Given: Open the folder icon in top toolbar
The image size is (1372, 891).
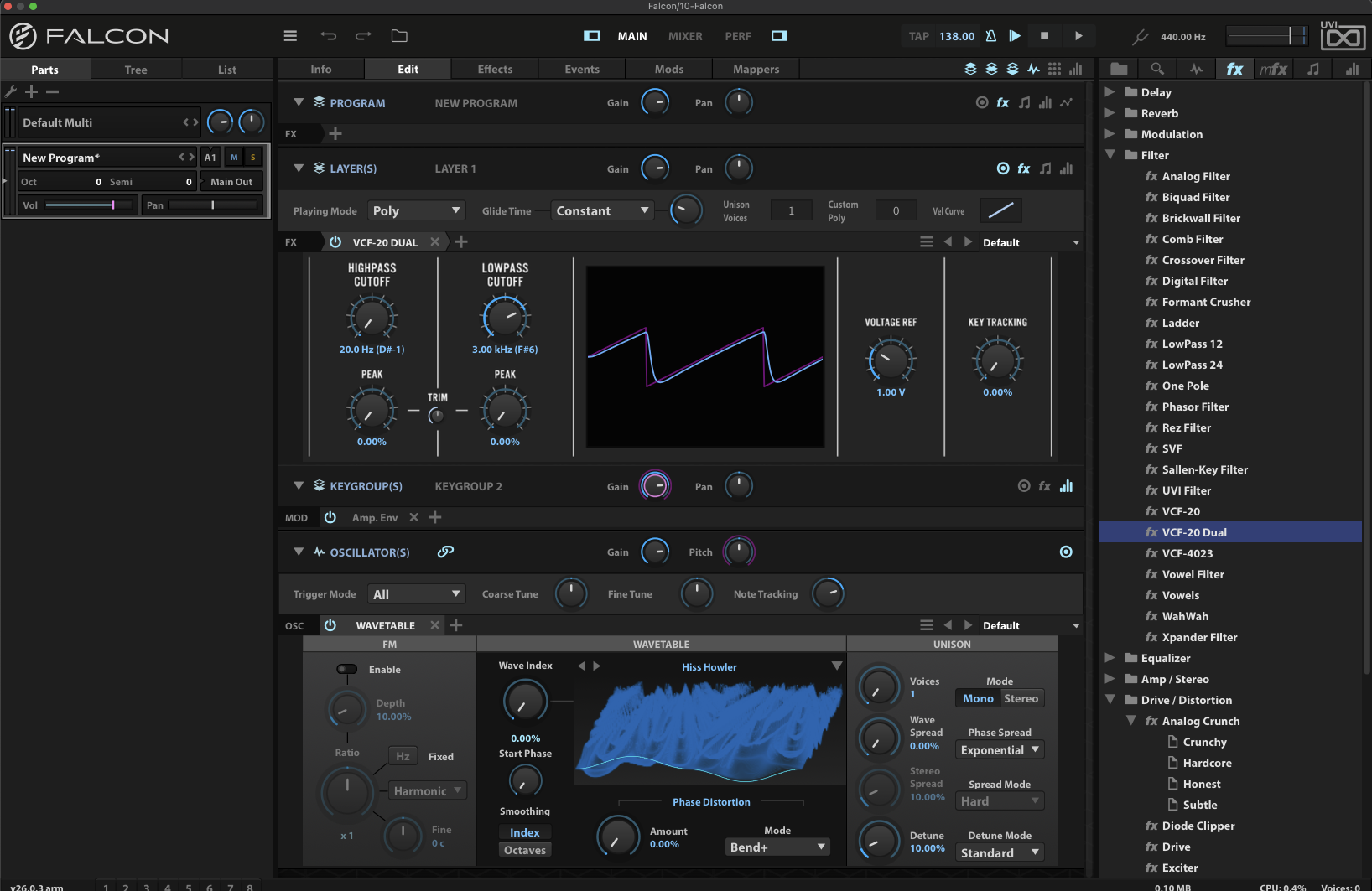Looking at the screenshot, I should (399, 36).
